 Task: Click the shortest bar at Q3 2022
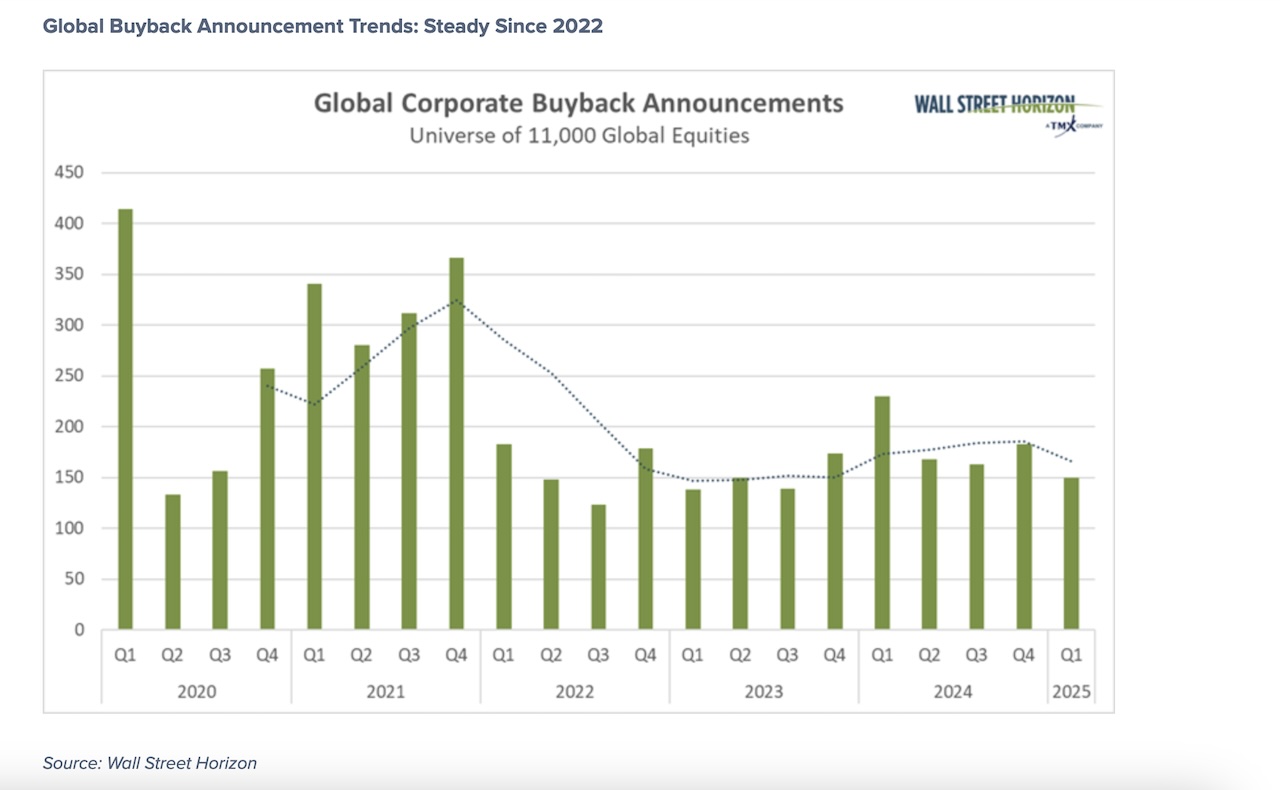[x=598, y=565]
